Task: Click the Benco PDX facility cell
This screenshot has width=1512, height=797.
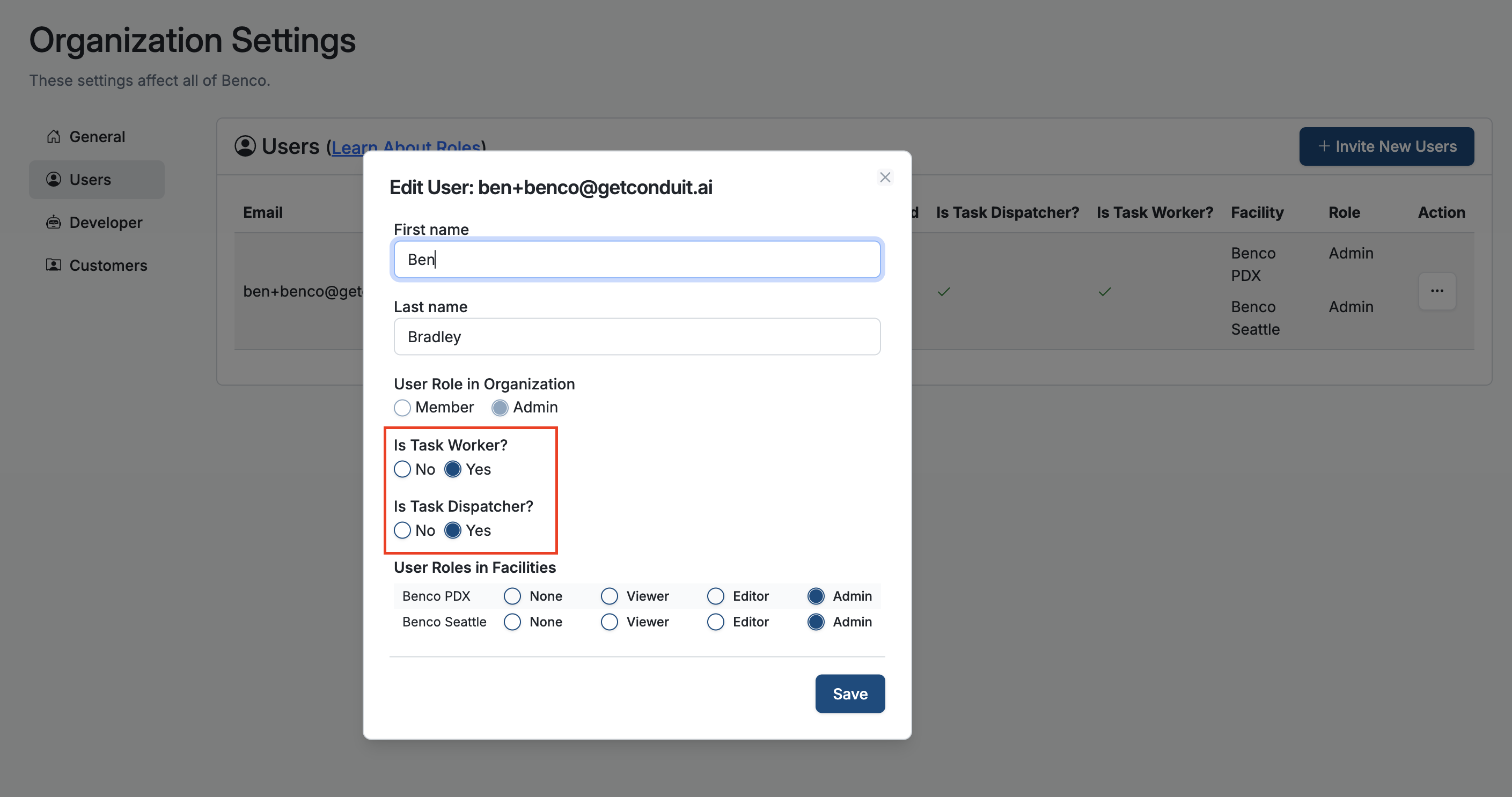Action: [x=1253, y=264]
